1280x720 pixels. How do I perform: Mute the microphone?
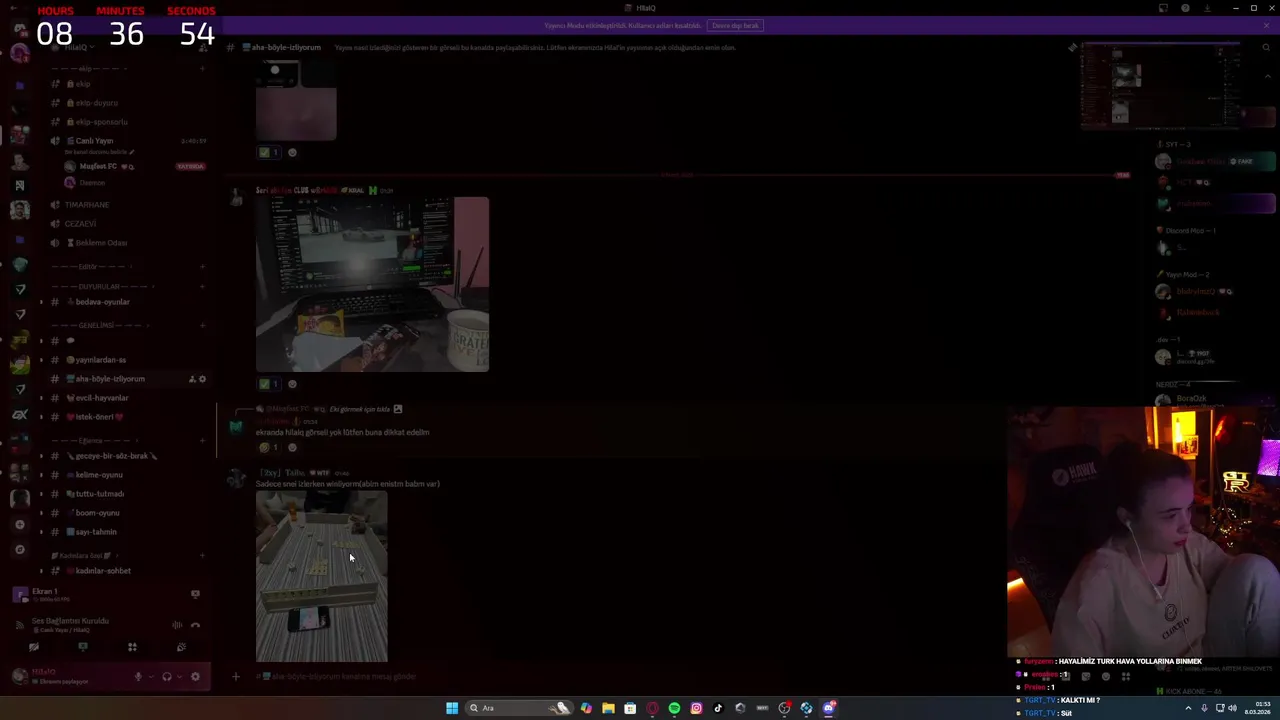tap(138, 677)
